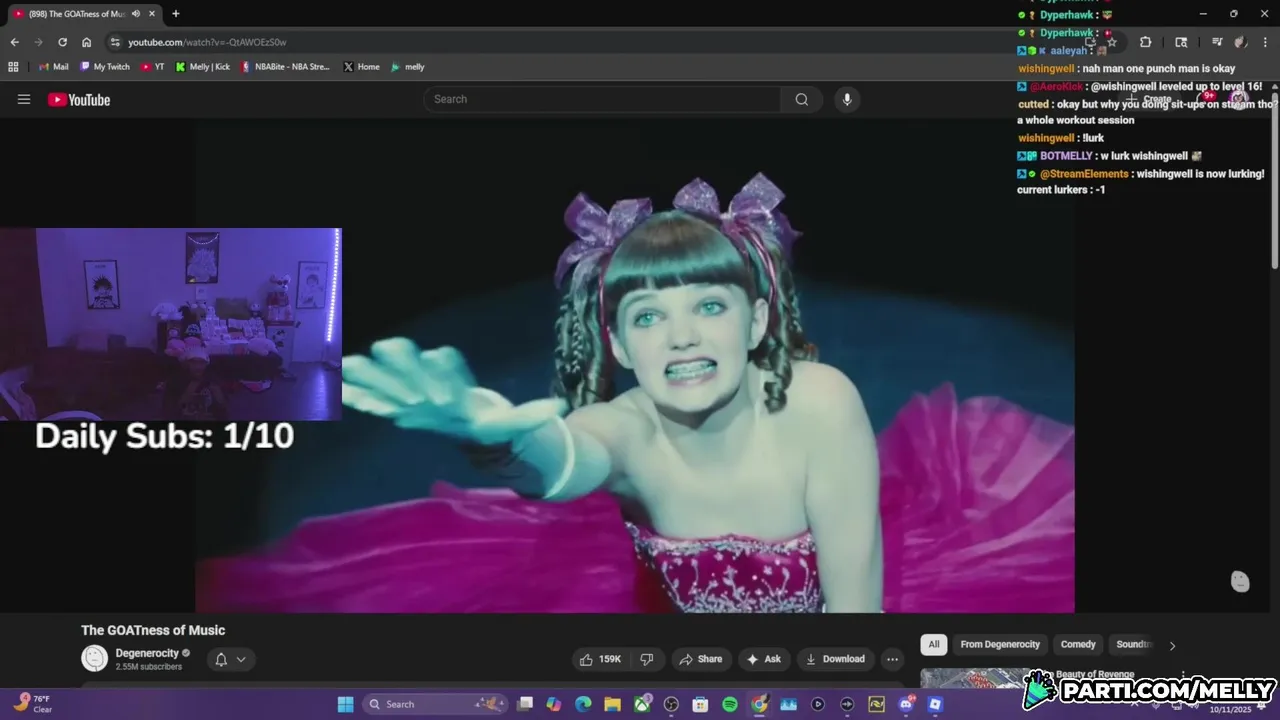The image size is (1280, 720).
Task: Click the YouTube search input field
Action: click(x=602, y=99)
